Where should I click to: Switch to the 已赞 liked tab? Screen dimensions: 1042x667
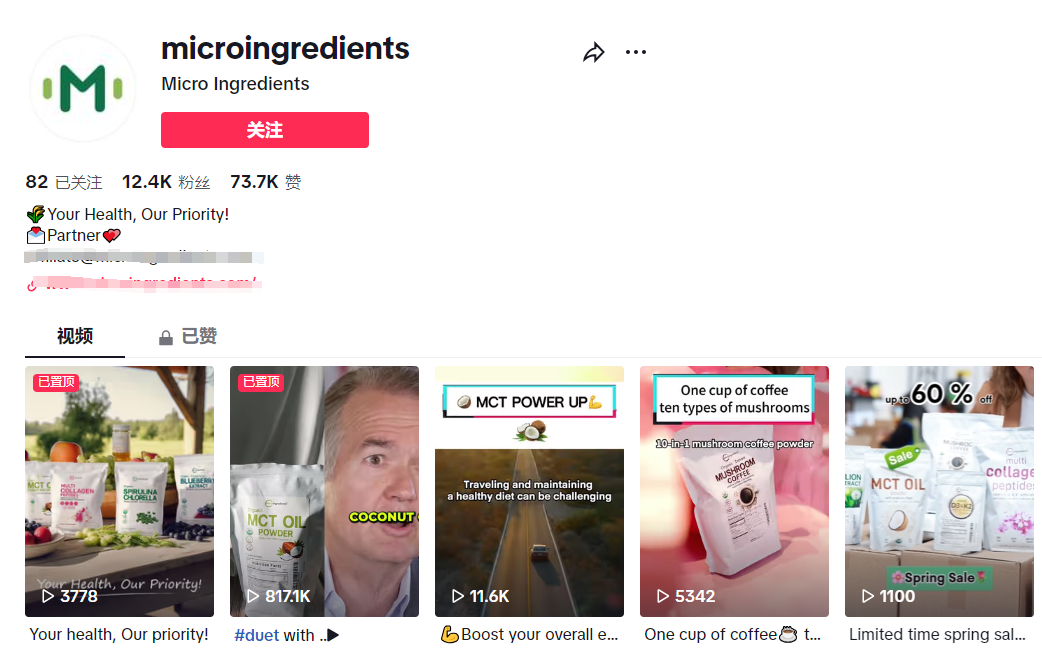(199, 336)
